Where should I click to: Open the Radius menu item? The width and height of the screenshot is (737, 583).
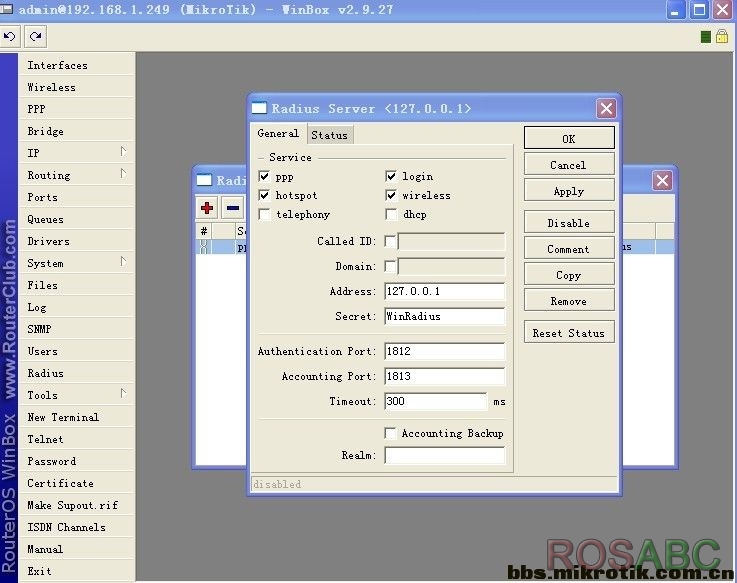(77, 373)
